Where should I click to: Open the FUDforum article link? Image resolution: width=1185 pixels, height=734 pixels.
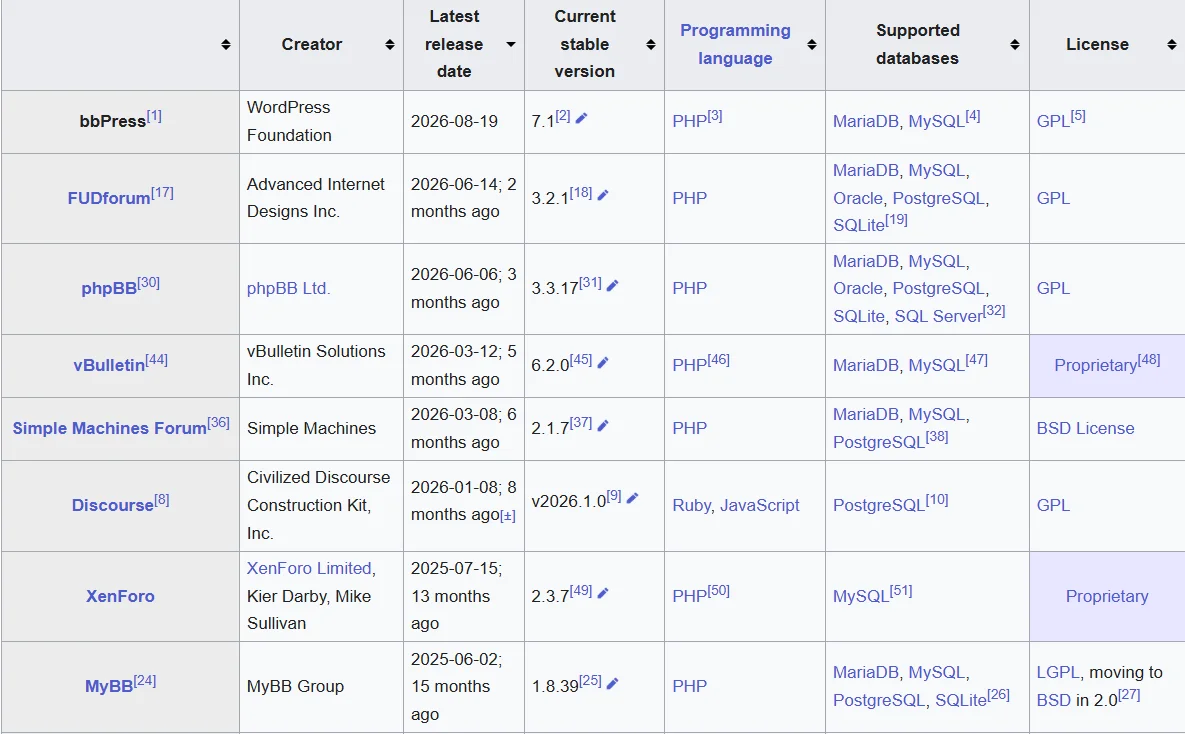coord(109,198)
